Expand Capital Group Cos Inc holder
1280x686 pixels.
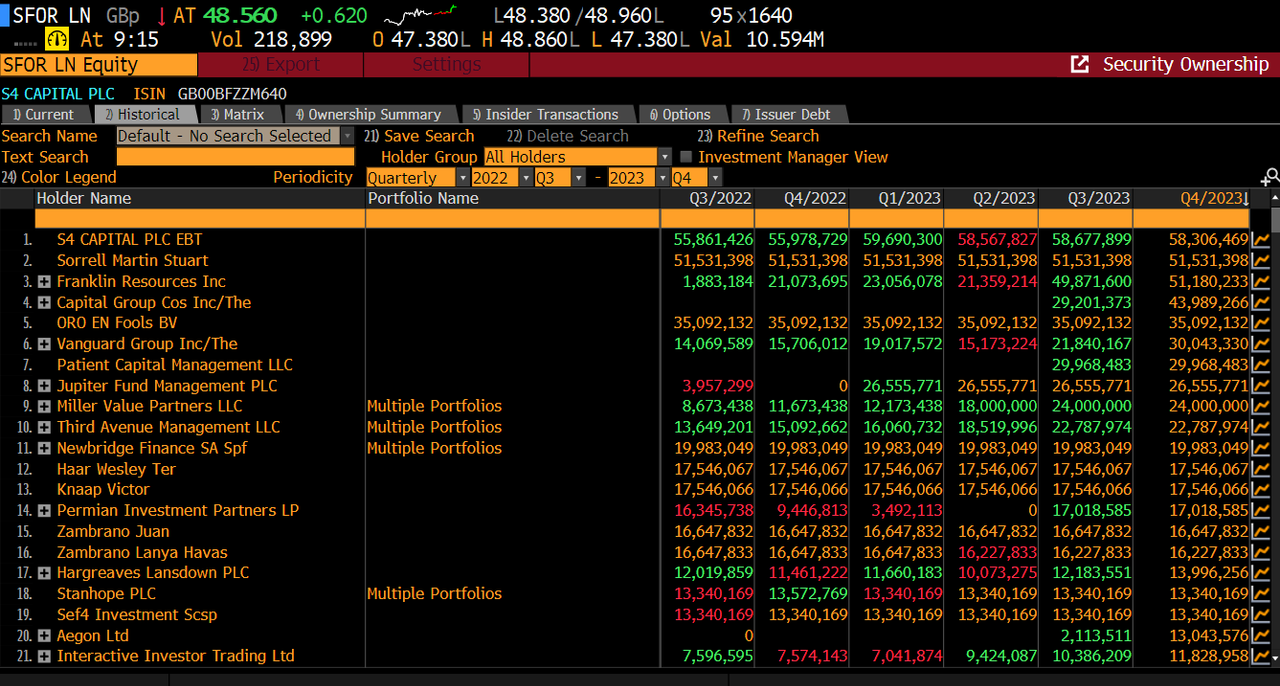pyautogui.click(x=44, y=302)
